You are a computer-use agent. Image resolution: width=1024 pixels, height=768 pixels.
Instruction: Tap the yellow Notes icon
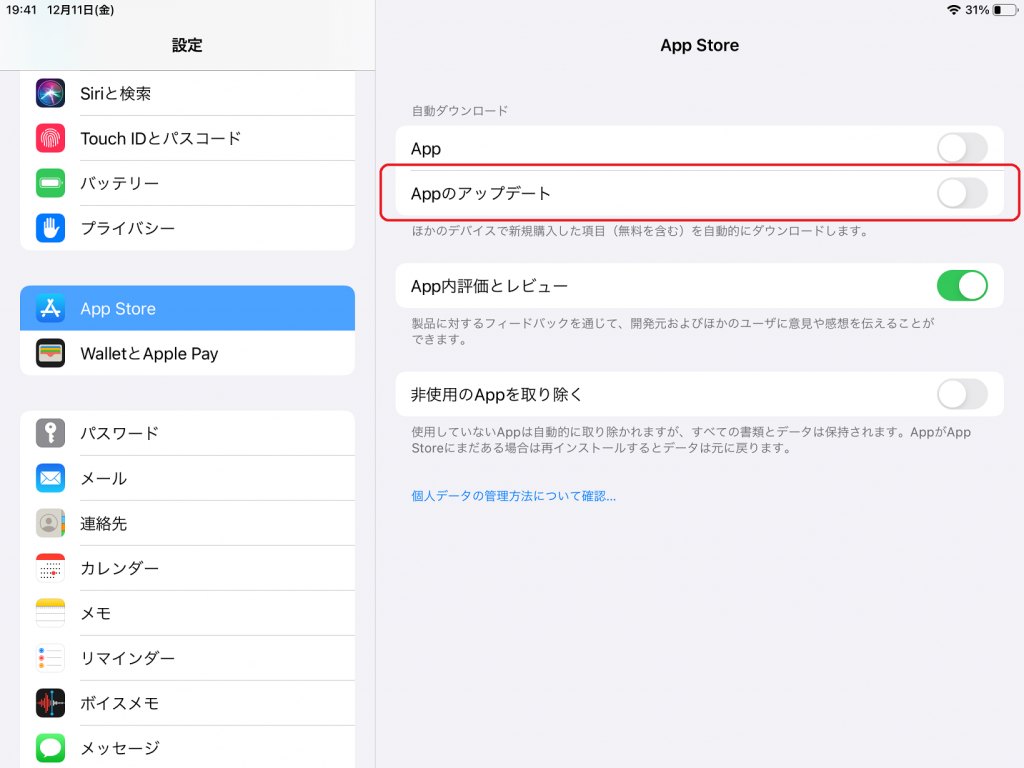click(50, 613)
